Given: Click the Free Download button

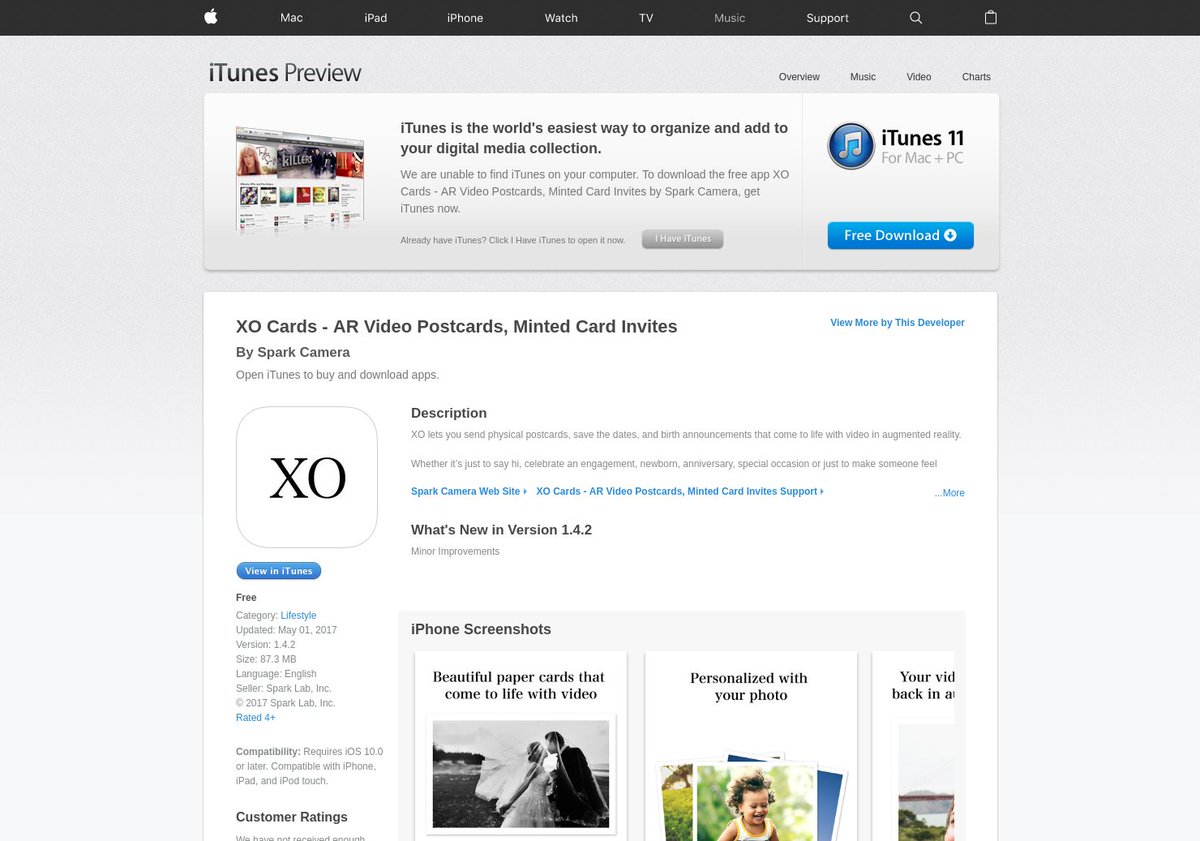Looking at the screenshot, I should [900, 236].
